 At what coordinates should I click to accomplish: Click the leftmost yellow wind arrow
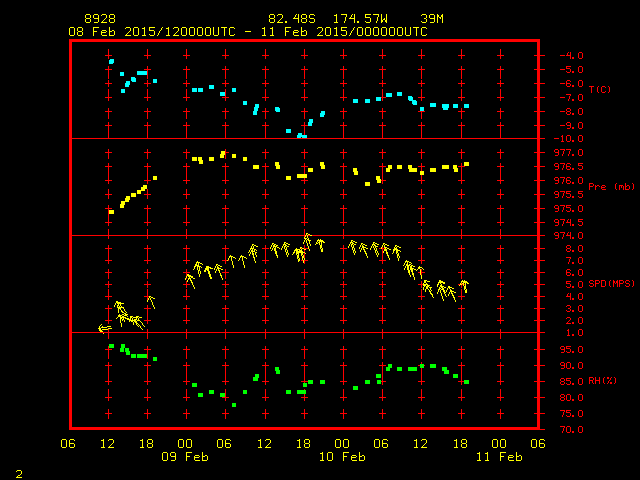pos(104,328)
